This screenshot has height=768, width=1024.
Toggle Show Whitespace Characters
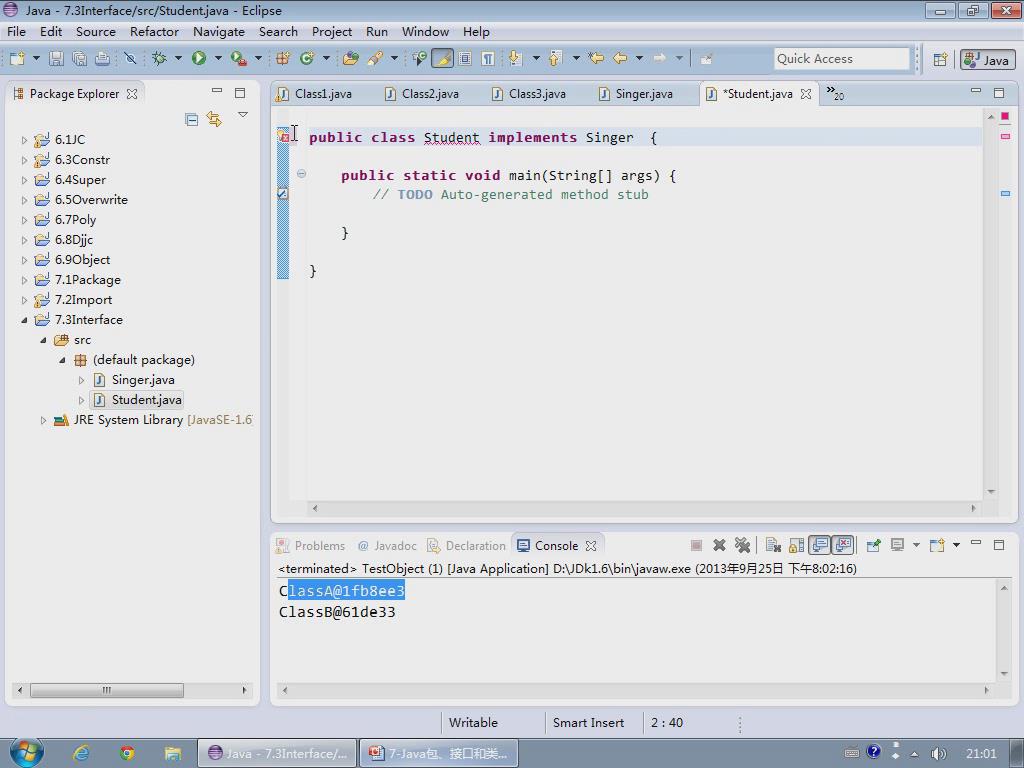click(x=488, y=59)
